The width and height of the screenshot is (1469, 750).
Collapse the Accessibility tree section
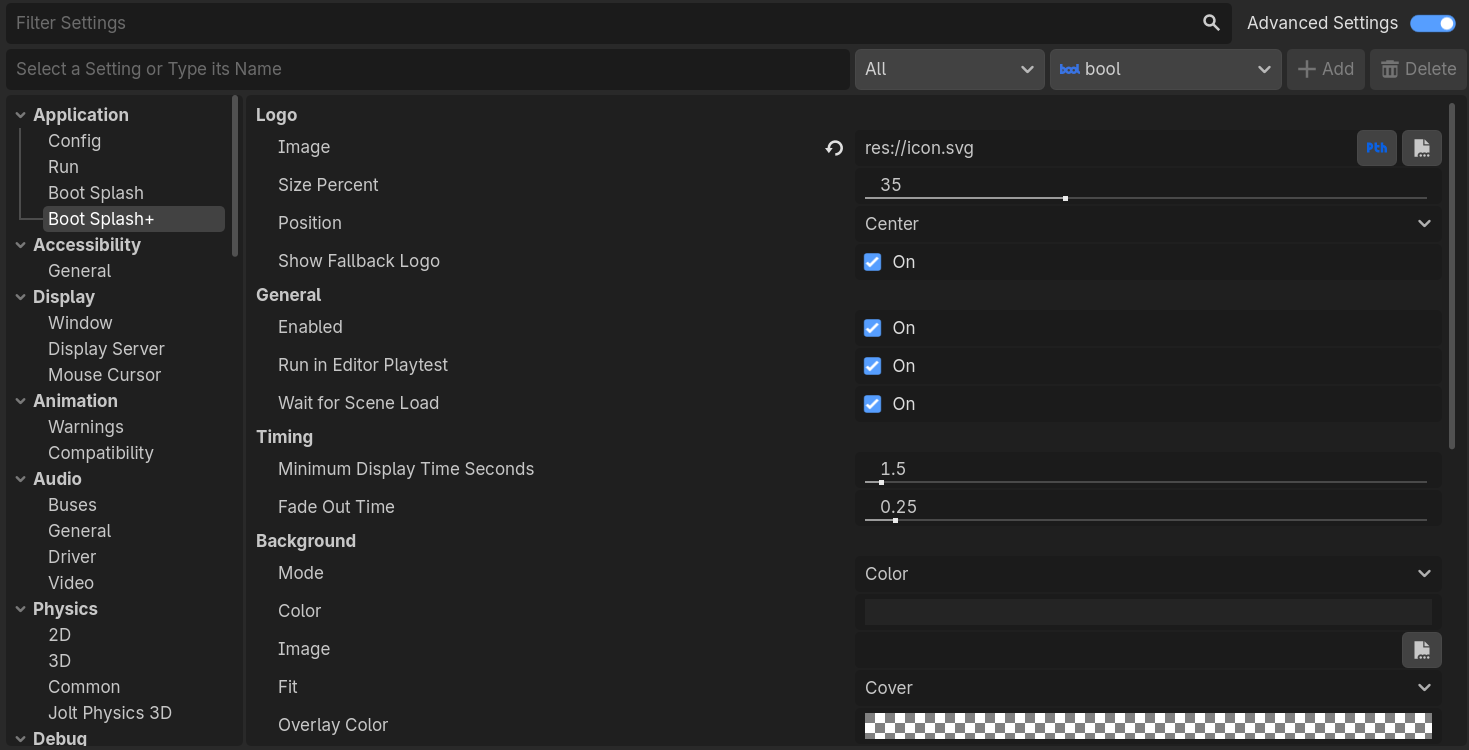click(x=20, y=245)
